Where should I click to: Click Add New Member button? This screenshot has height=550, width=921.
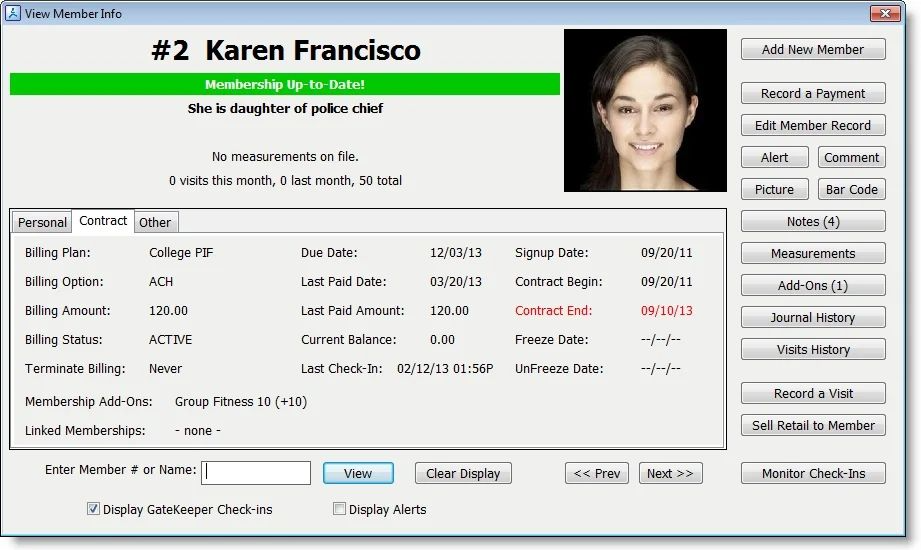point(813,49)
